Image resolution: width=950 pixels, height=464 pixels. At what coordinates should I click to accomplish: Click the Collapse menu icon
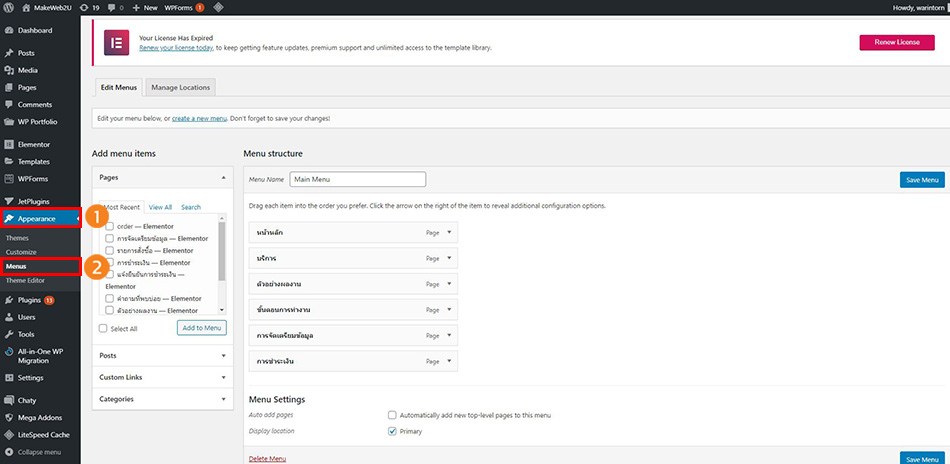9,452
